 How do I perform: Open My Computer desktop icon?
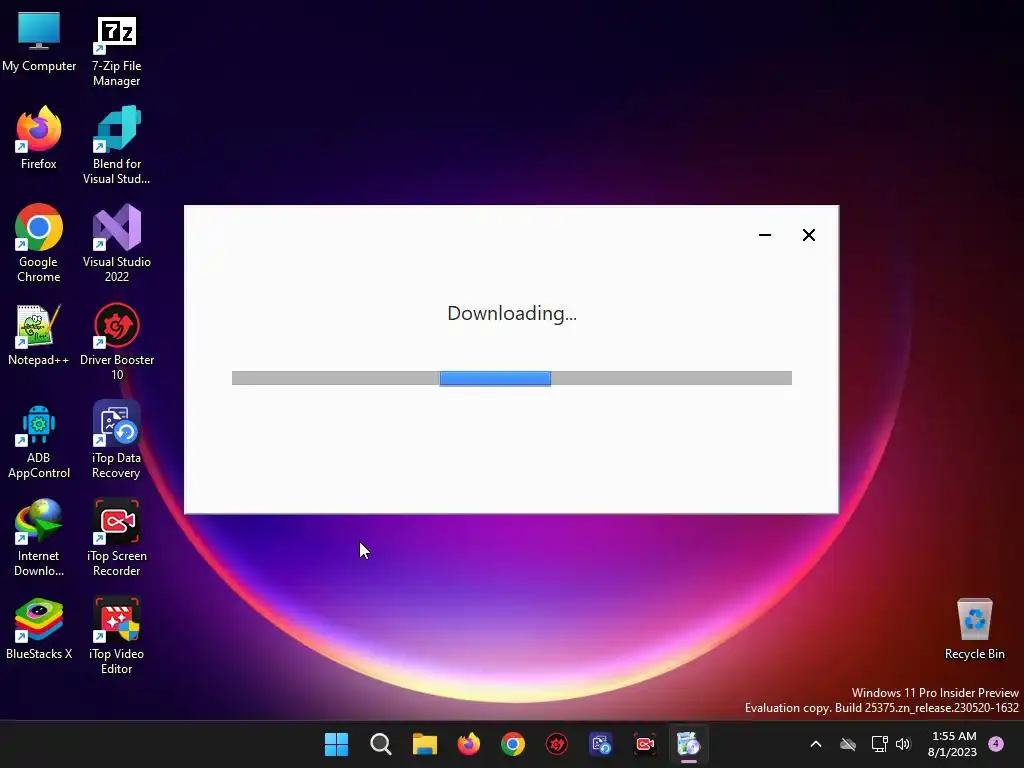tap(39, 42)
